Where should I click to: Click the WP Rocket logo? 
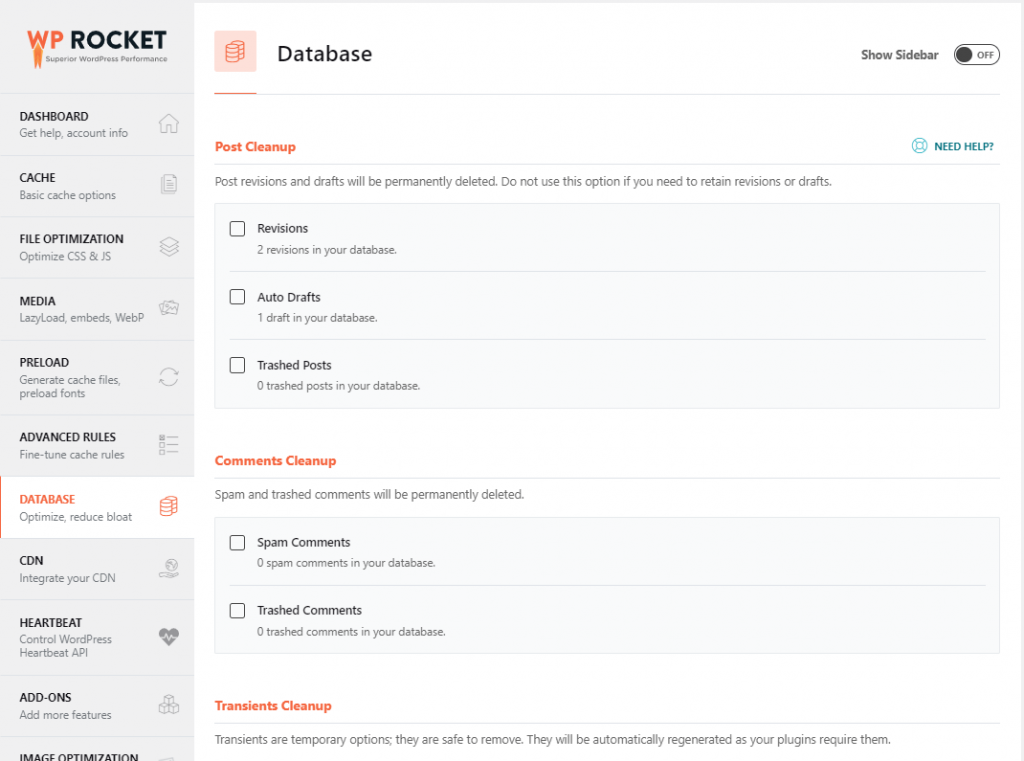[x=95, y=45]
